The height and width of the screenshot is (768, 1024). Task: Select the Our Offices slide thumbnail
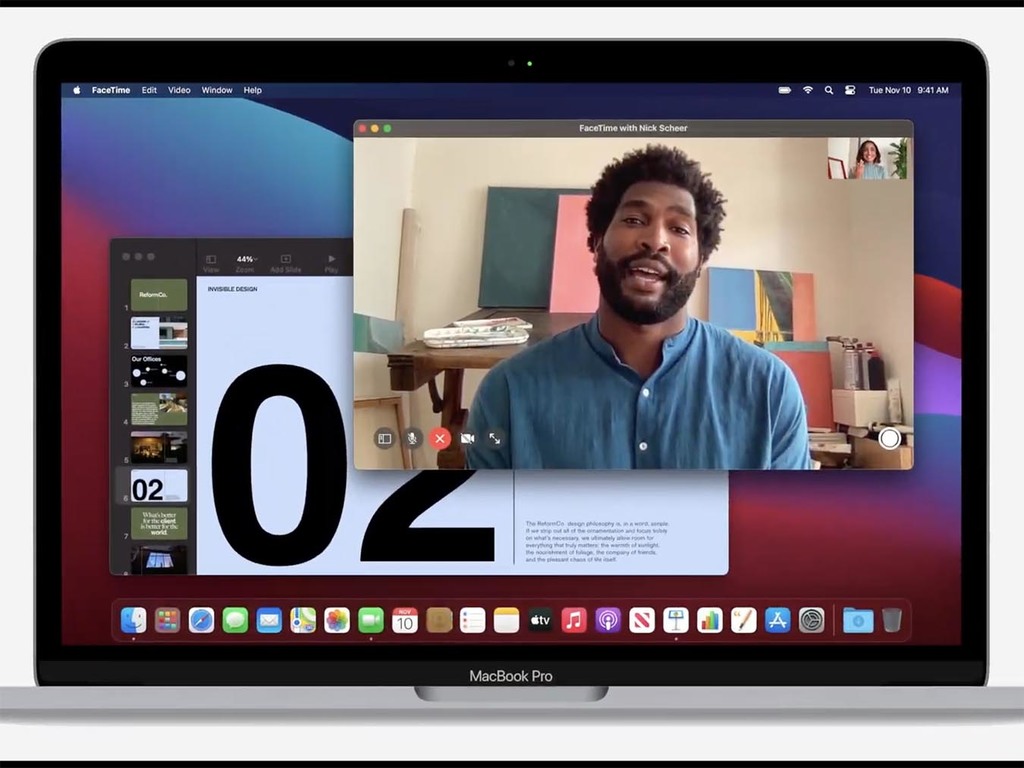coord(159,371)
